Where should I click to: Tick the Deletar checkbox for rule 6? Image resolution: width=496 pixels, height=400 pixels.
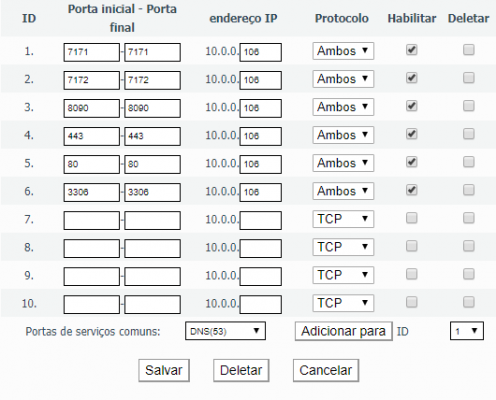(x=469, y=190)
